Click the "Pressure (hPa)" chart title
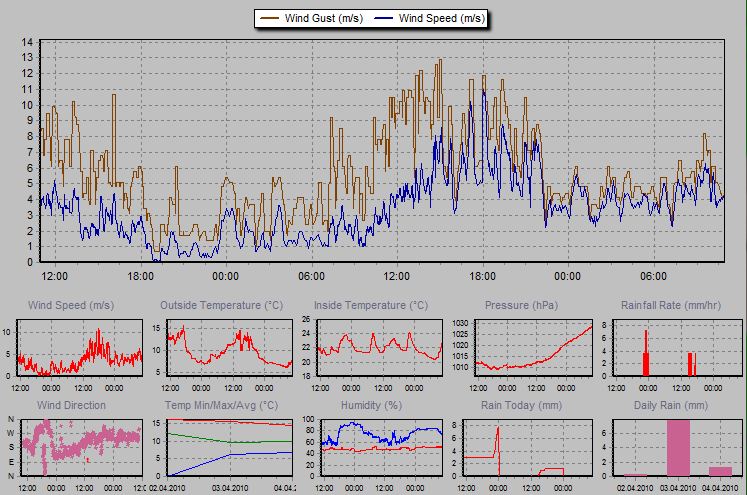 point(520,305)
